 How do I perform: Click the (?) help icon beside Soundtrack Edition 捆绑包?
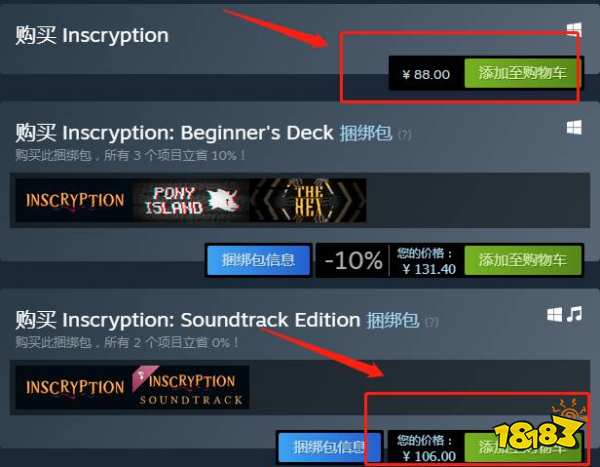click(432, 322)
